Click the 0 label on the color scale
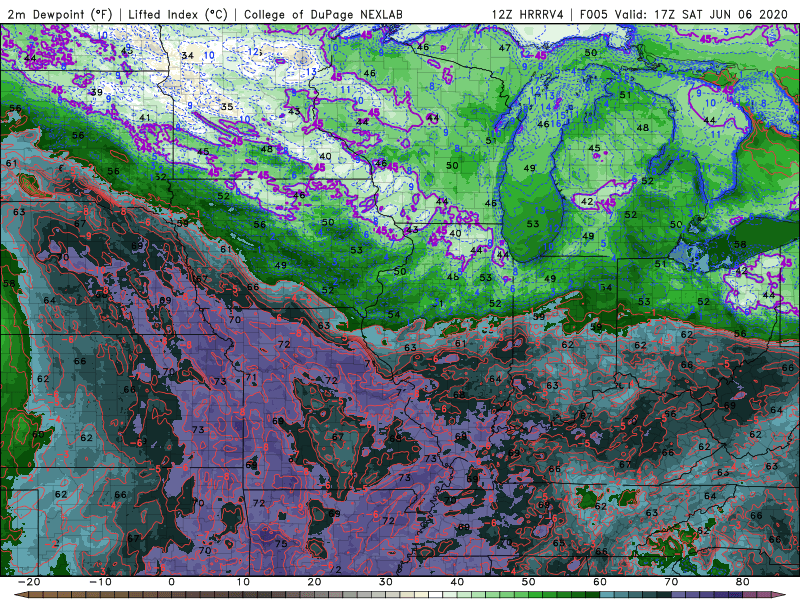 171,582
